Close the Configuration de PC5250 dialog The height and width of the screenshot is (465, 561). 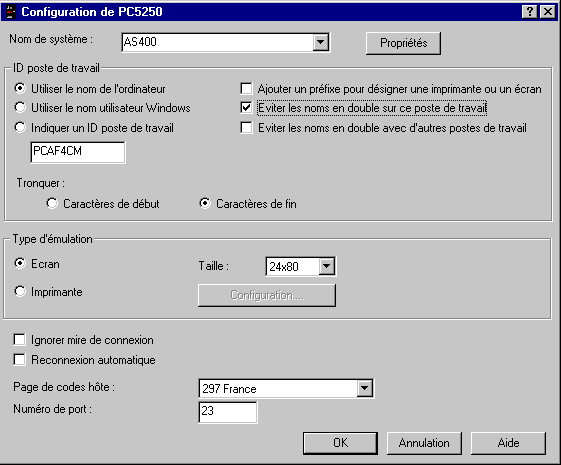click(548, 12)
